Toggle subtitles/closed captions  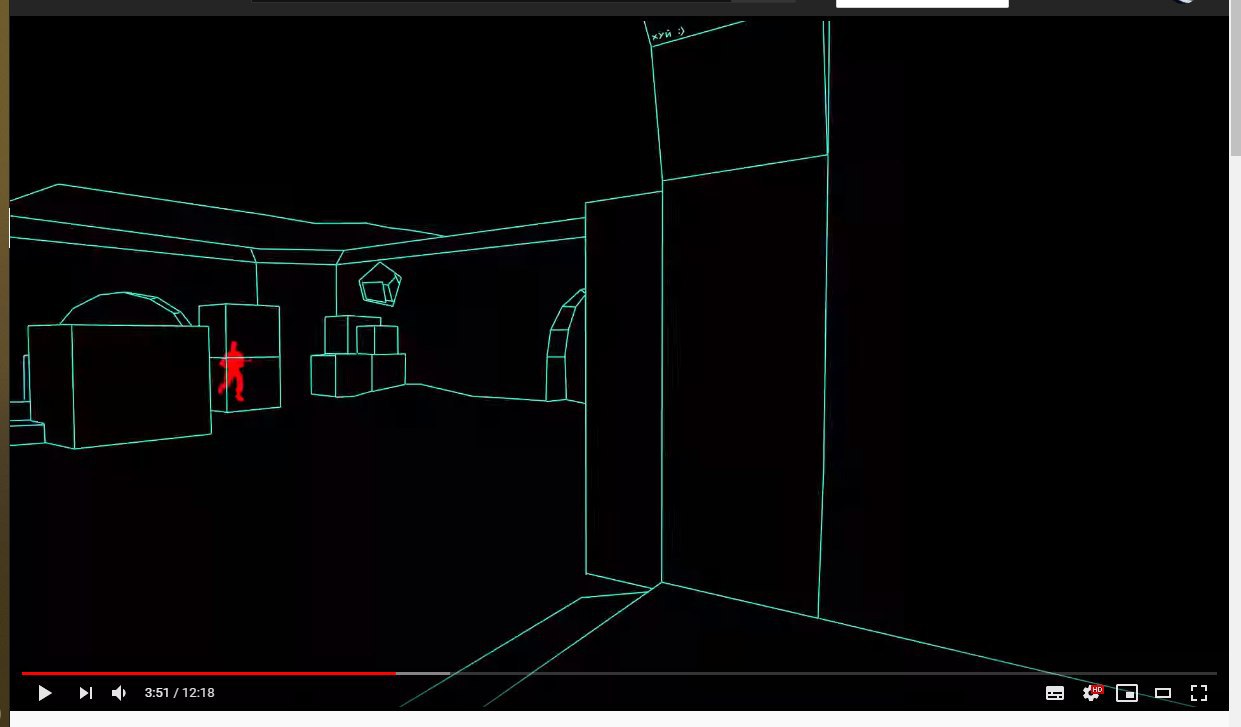click(x=1055, y=693)
